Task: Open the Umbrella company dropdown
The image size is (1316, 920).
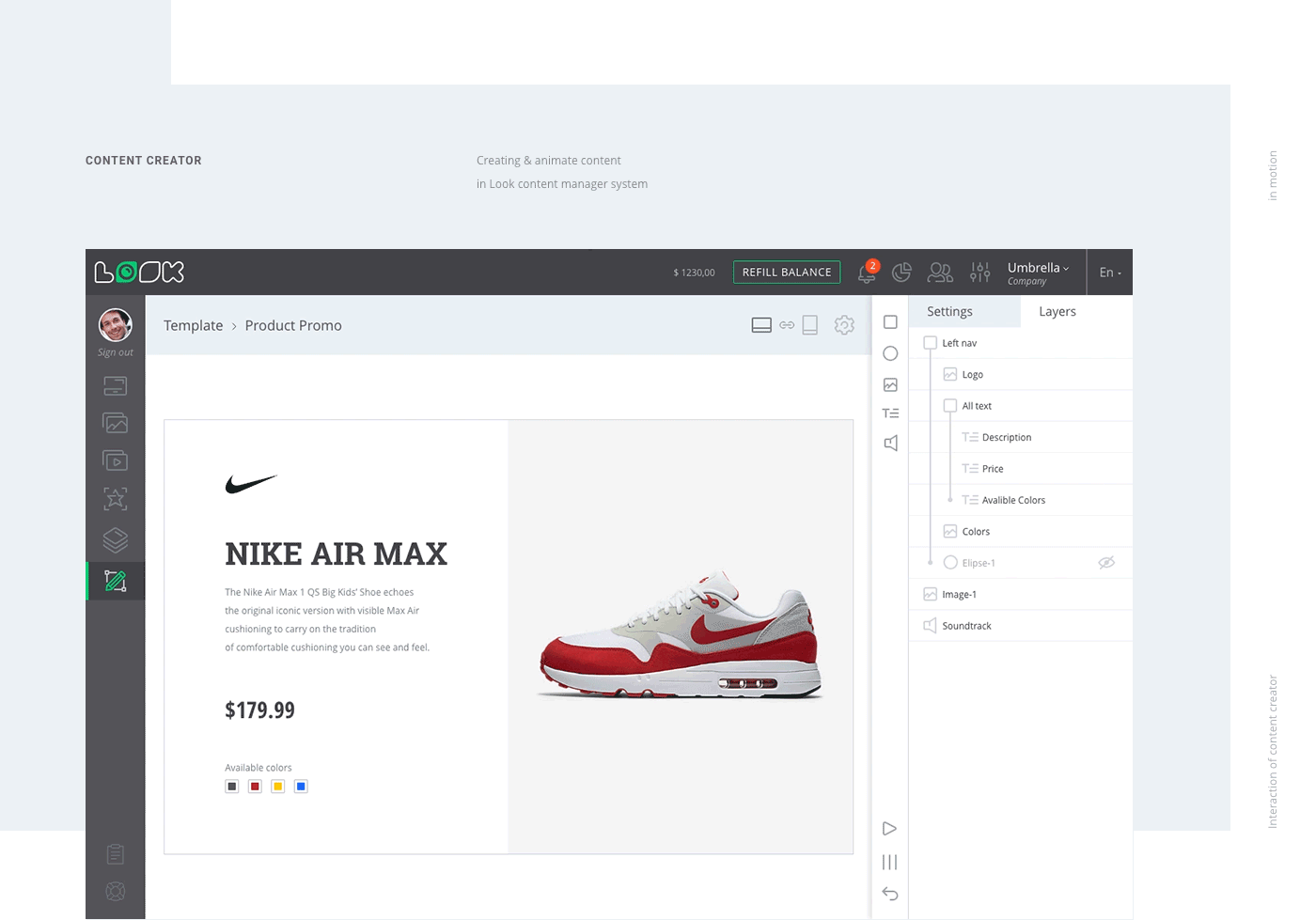Action: click(1038, 273)
